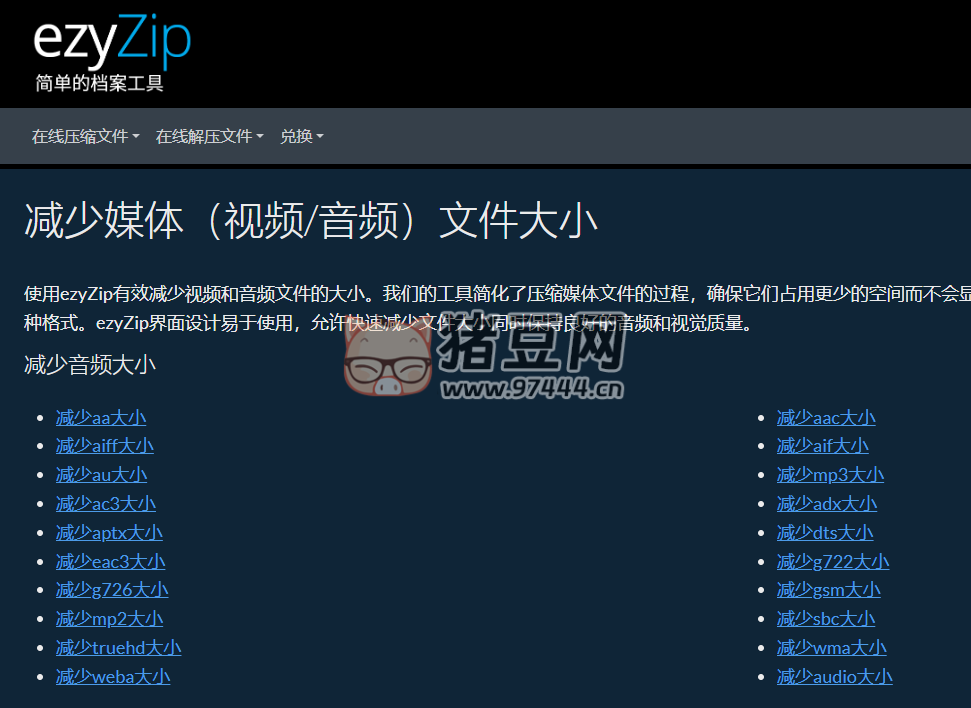Click the 减少weba大小 link
Image resolution: width=971 pixels, height=708 pixels.
tap(113, 677)
